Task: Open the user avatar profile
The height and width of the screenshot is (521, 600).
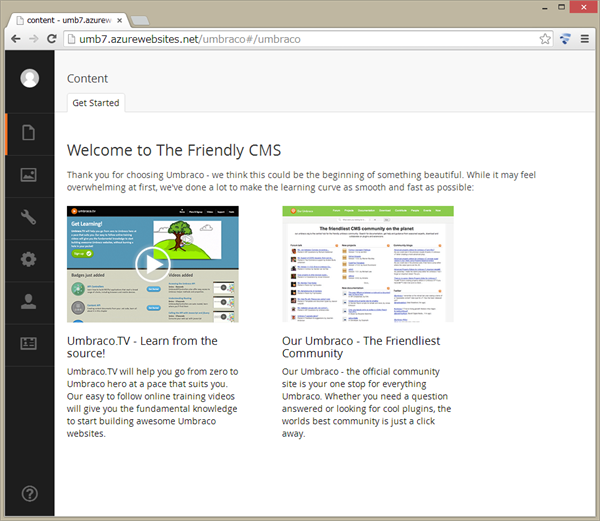Action: click(x=30, y=79)
